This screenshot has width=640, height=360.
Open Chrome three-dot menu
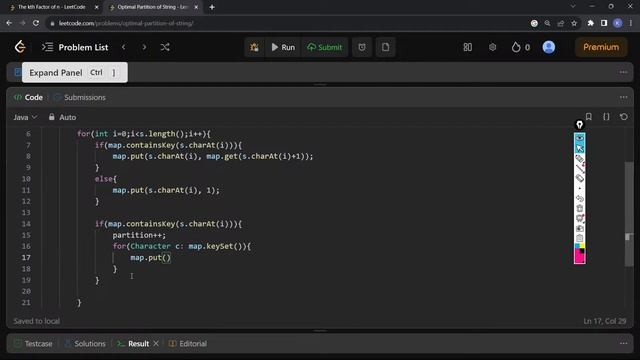click(631, 23)
